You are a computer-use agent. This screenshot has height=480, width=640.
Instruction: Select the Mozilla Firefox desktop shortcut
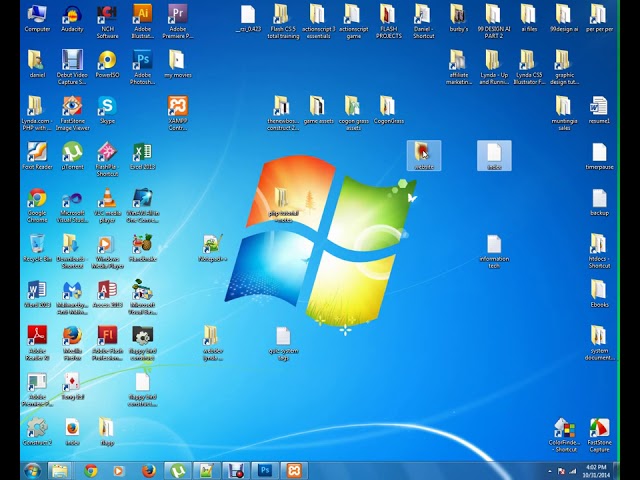click(x=72, y=344)
